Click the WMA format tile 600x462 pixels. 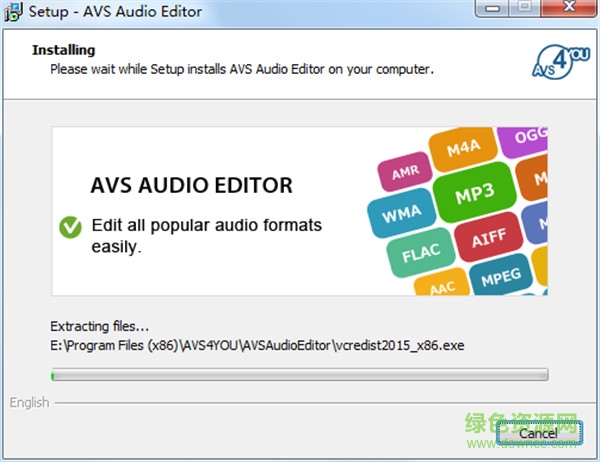point(402,213)
